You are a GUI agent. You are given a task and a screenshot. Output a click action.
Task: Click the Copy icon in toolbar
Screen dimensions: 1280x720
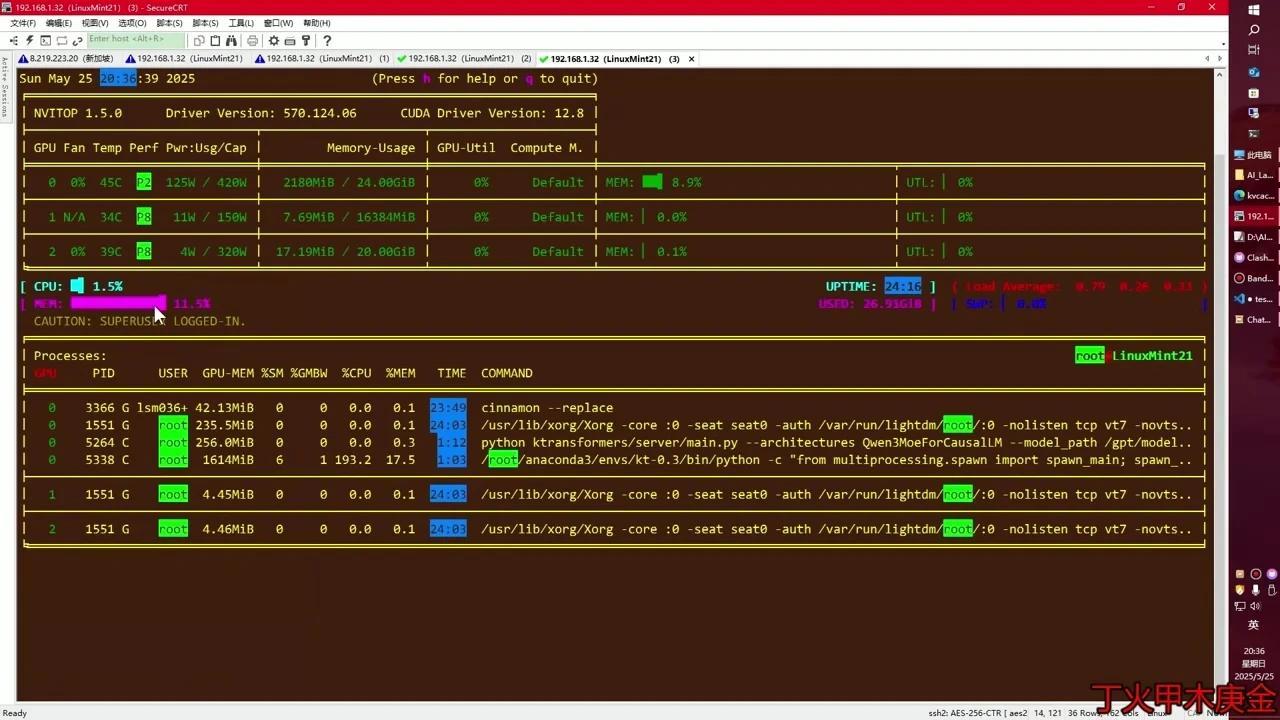[x=199, y=41]
